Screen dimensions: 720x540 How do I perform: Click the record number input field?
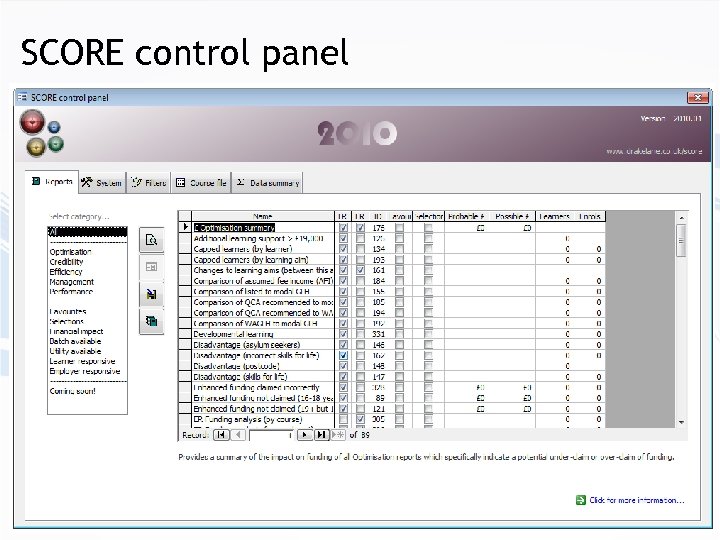click(x=271, y=434)
